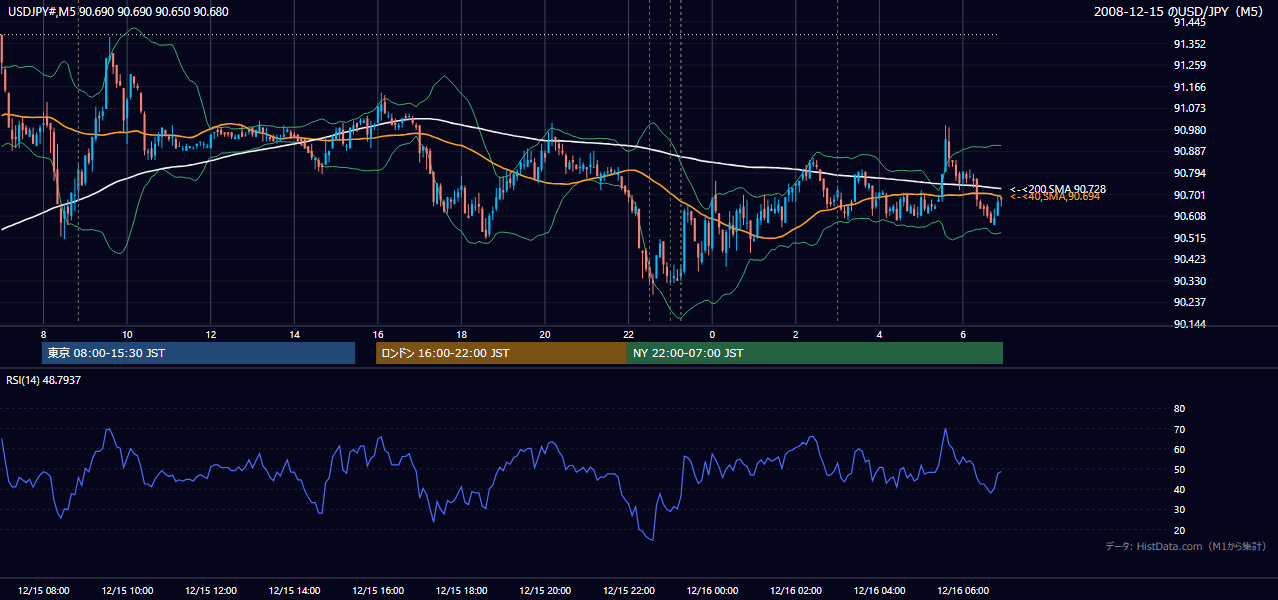Click the RSI 30 level label
This screenshot has width=1278, height=600.
pyautogui.click(x=1179, y=510)
